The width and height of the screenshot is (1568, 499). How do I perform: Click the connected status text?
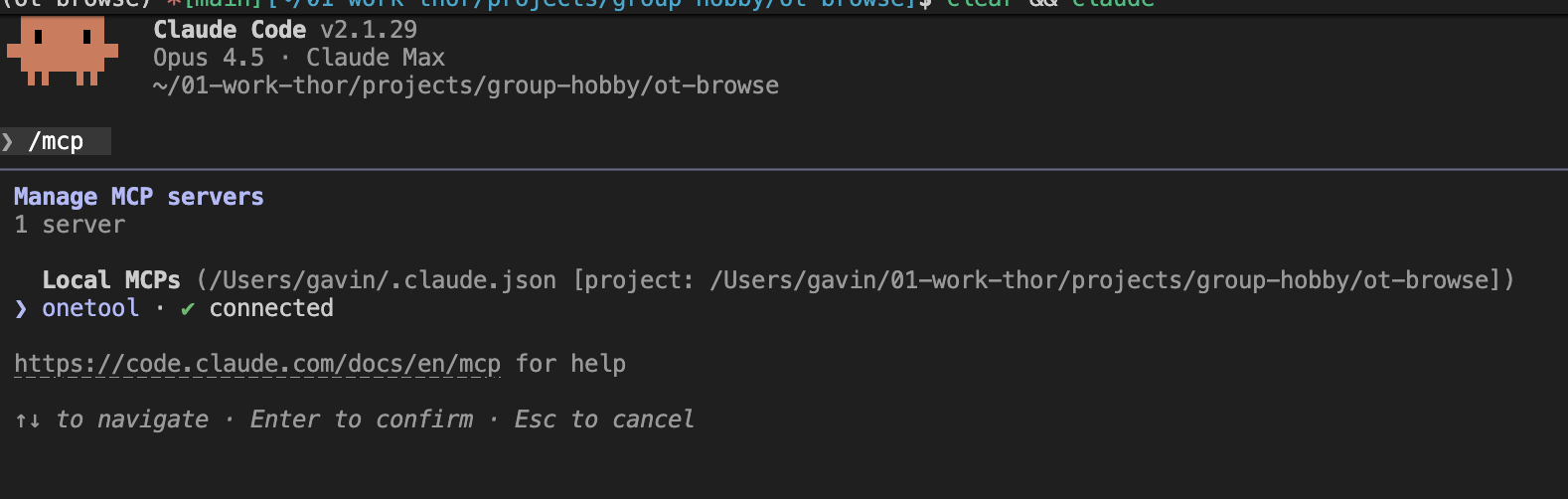coord(271,308)
